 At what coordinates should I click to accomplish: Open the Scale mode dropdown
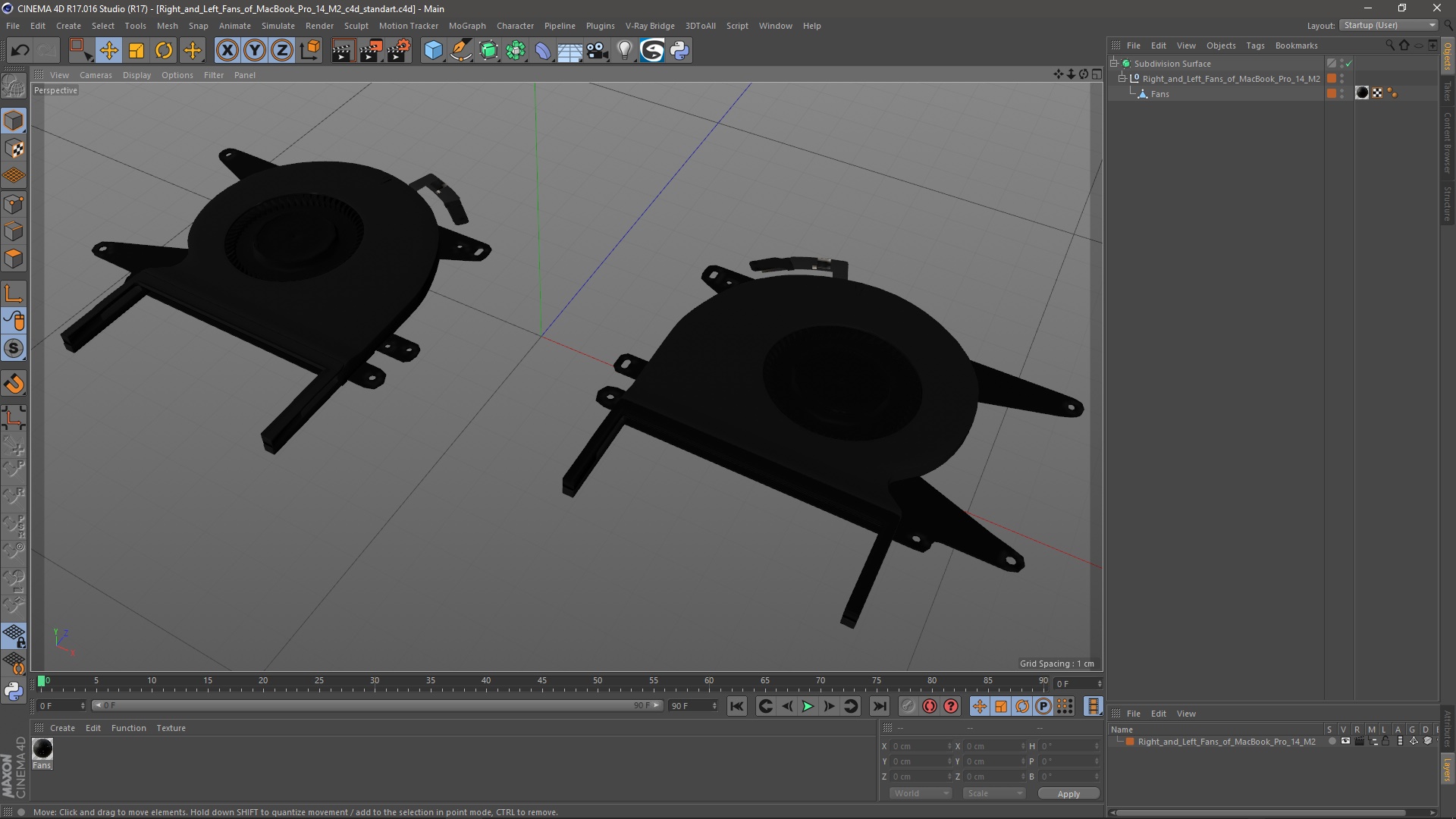click(993, 793)
